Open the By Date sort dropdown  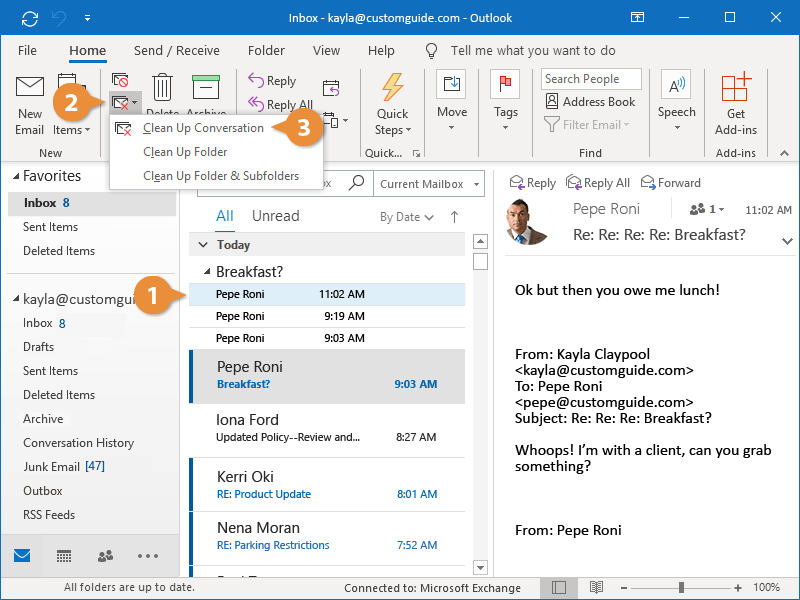(407, 217)
